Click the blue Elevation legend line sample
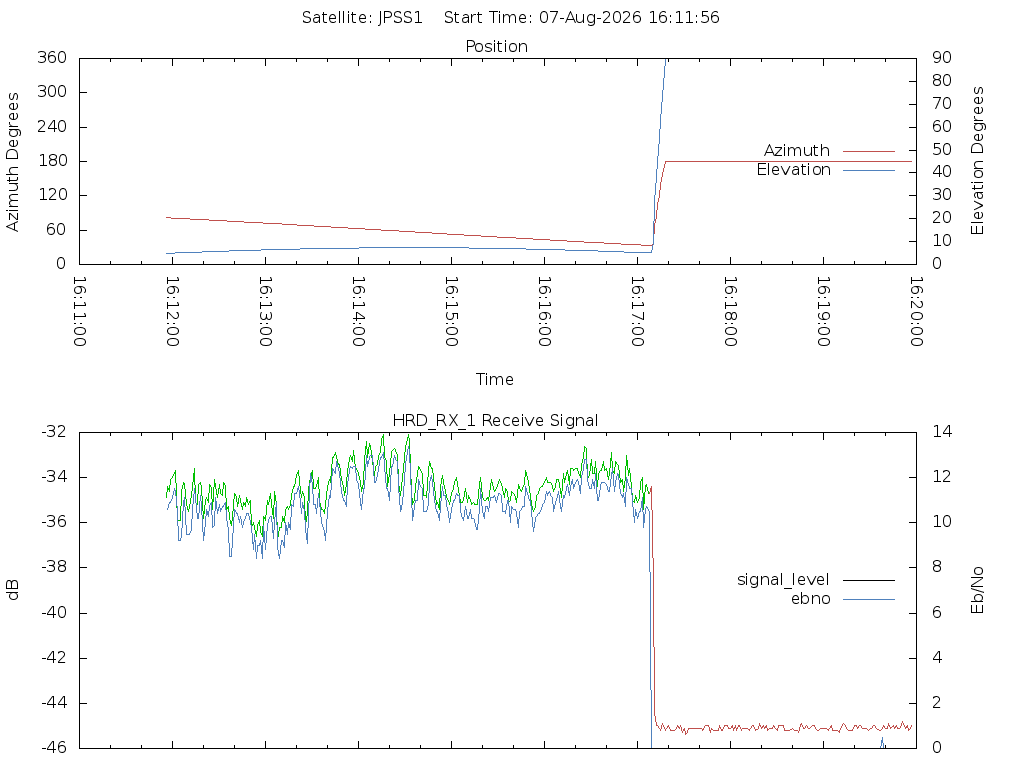The image size is (1024, 768). click(869, 170)
